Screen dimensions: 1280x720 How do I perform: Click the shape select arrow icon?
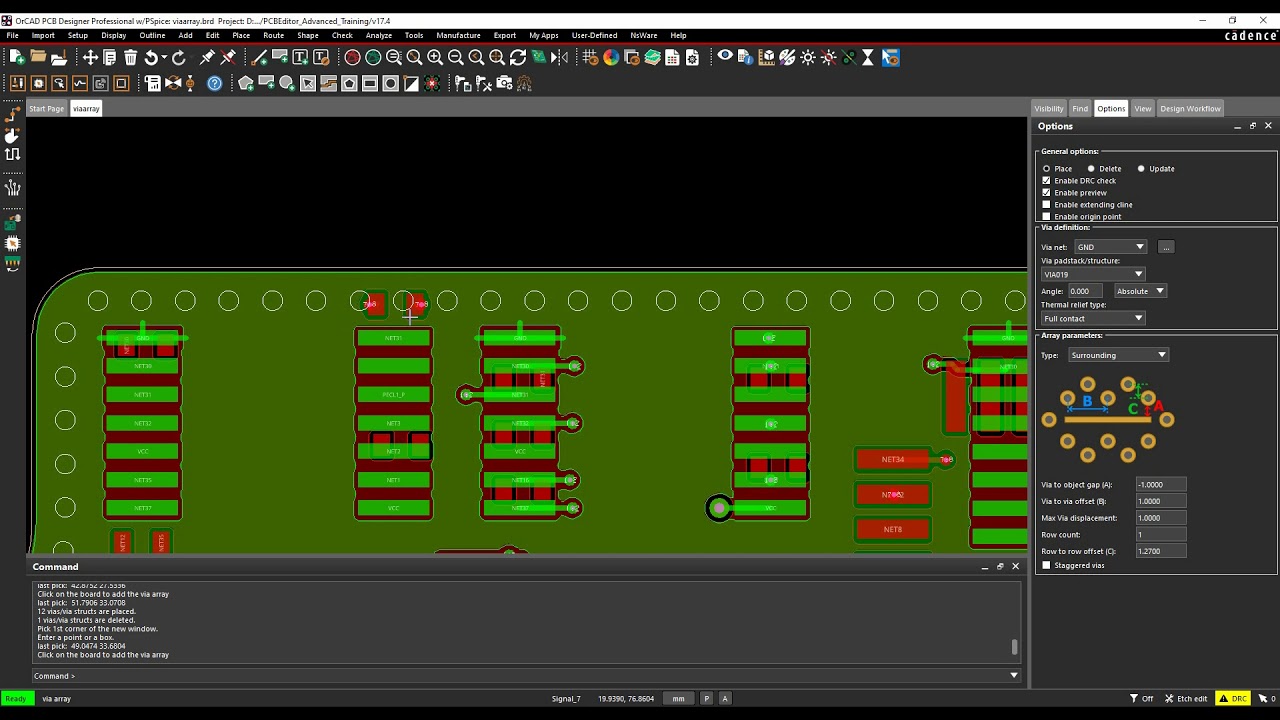pyautogui.click(x=308, y=83)
